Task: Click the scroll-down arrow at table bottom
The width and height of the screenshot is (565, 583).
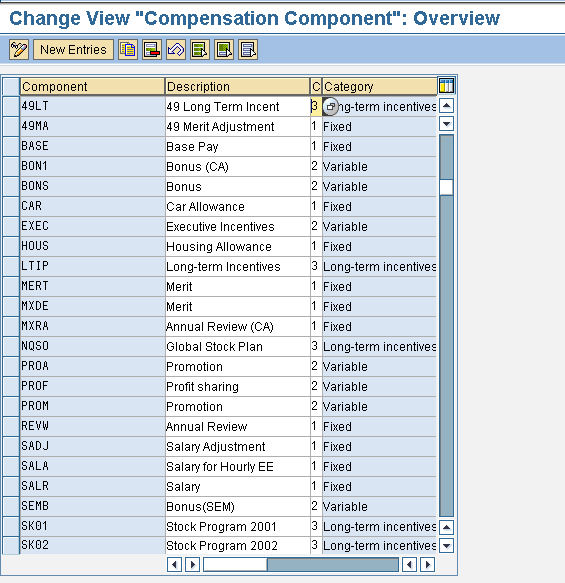Action: click(446, 545)
